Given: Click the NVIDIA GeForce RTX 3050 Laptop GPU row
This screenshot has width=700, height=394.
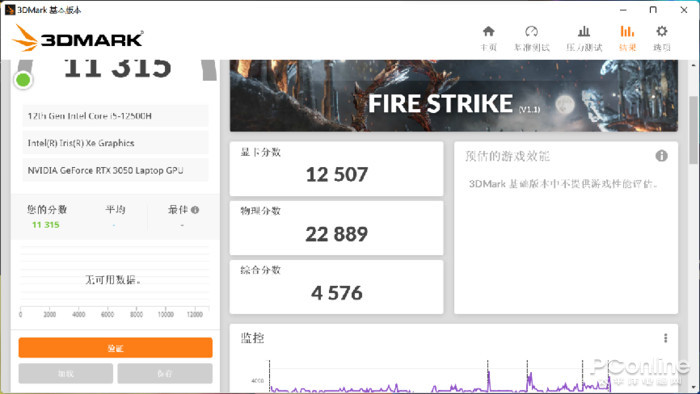Looking at the screenshot, I should [x=115, y=170].
